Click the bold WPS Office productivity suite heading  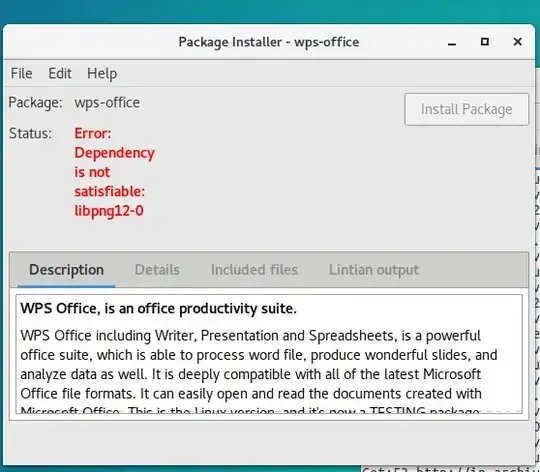pos(158,308)
